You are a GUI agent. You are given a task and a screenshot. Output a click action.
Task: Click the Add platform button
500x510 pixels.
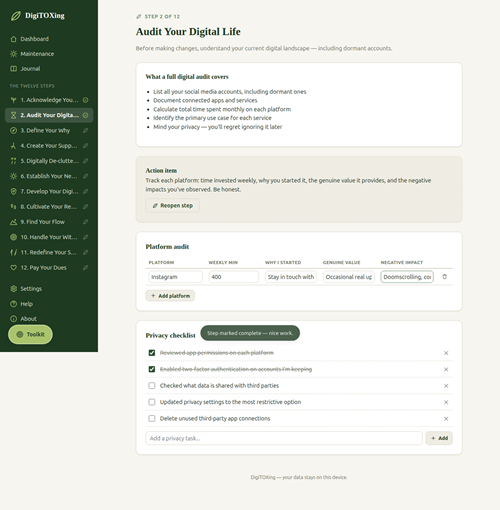click(x=170, y=296)
